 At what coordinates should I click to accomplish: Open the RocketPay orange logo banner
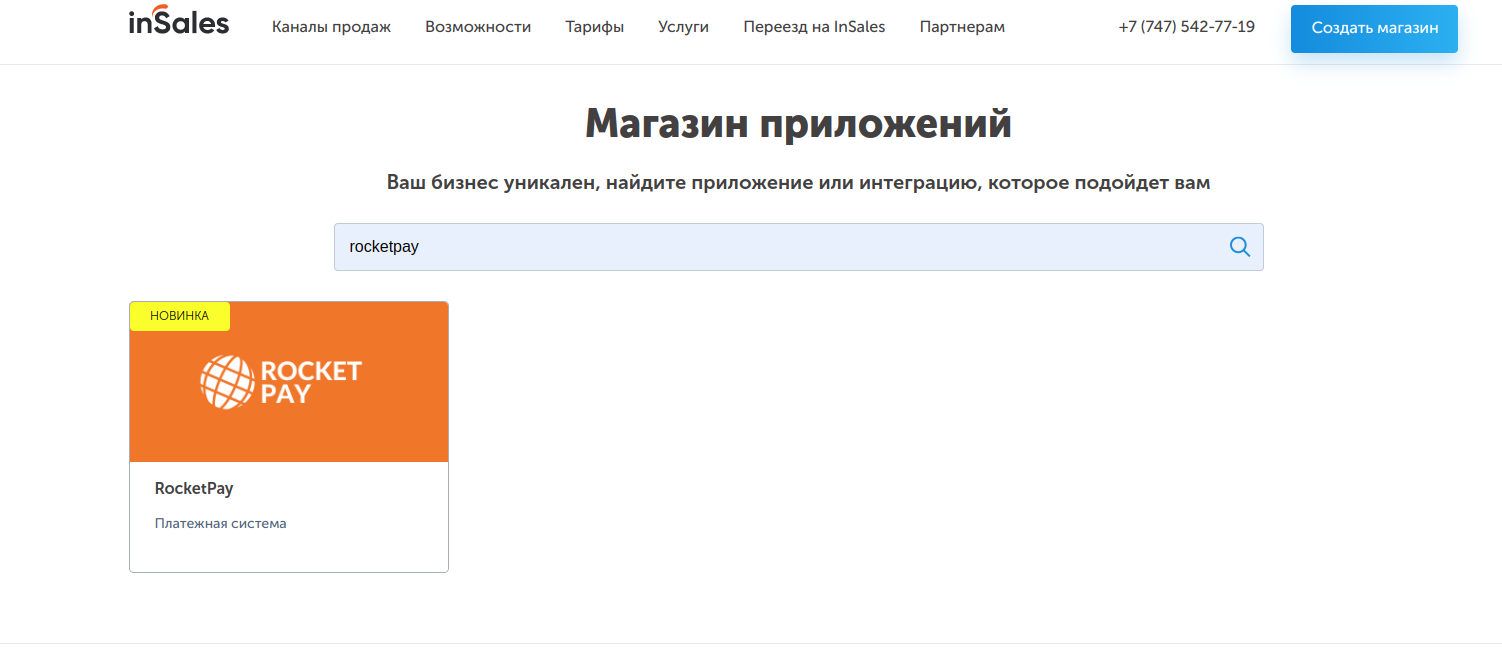pos(289,382)
